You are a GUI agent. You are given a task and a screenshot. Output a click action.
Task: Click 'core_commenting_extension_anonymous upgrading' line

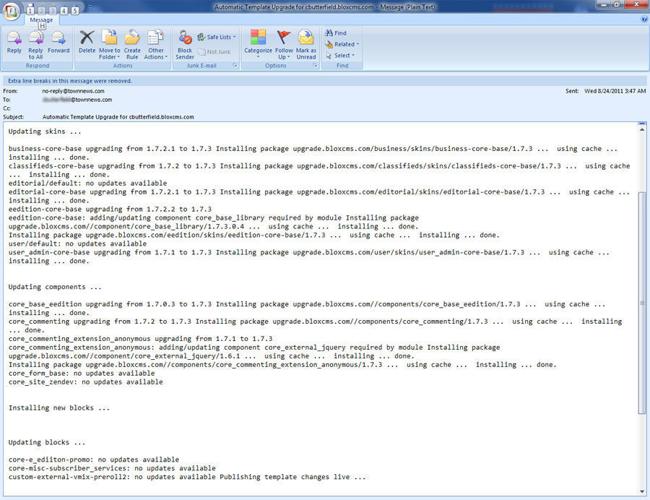[x=141, y=339]
